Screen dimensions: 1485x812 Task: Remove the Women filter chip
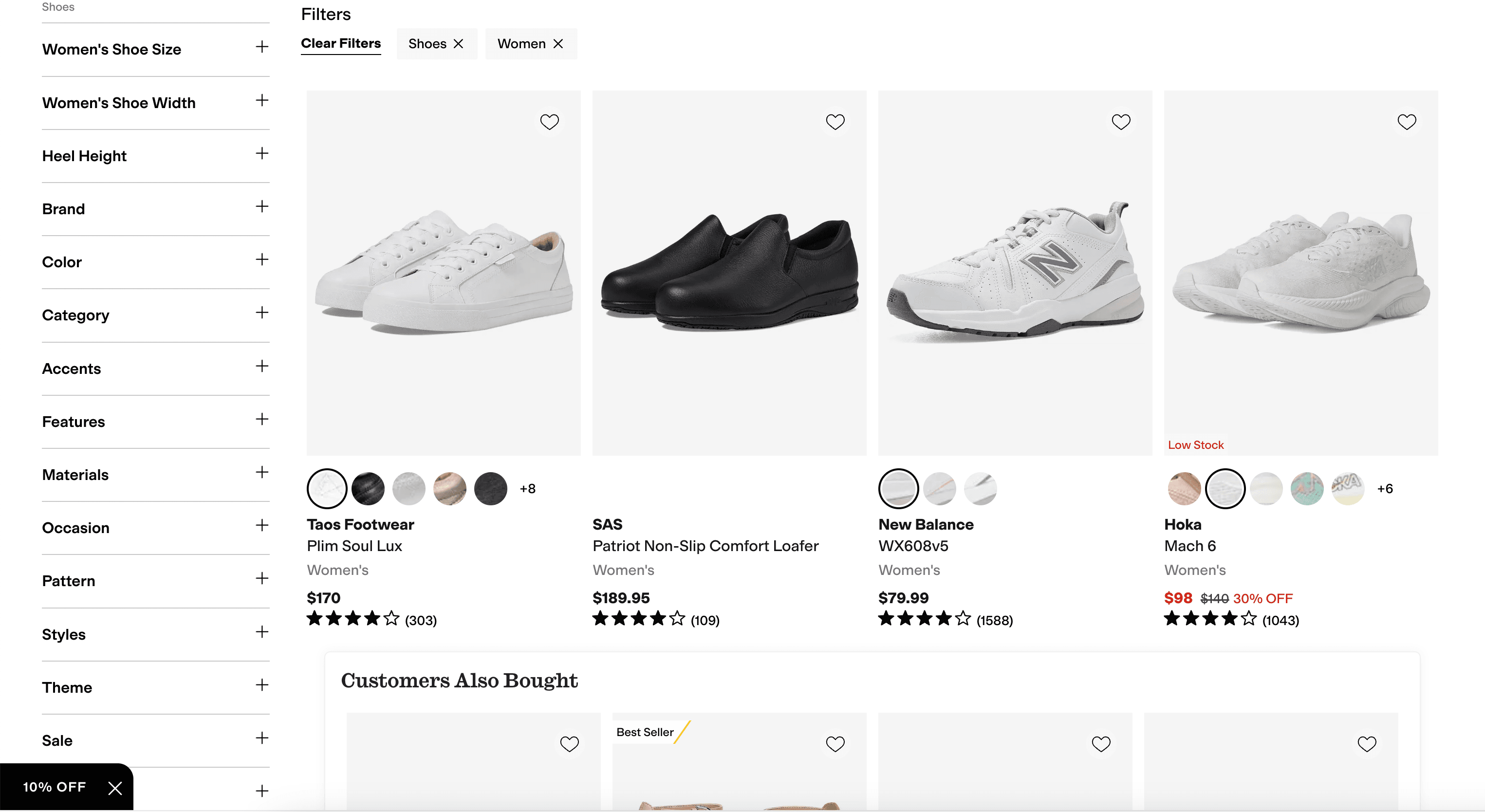(x=557, y=43)
